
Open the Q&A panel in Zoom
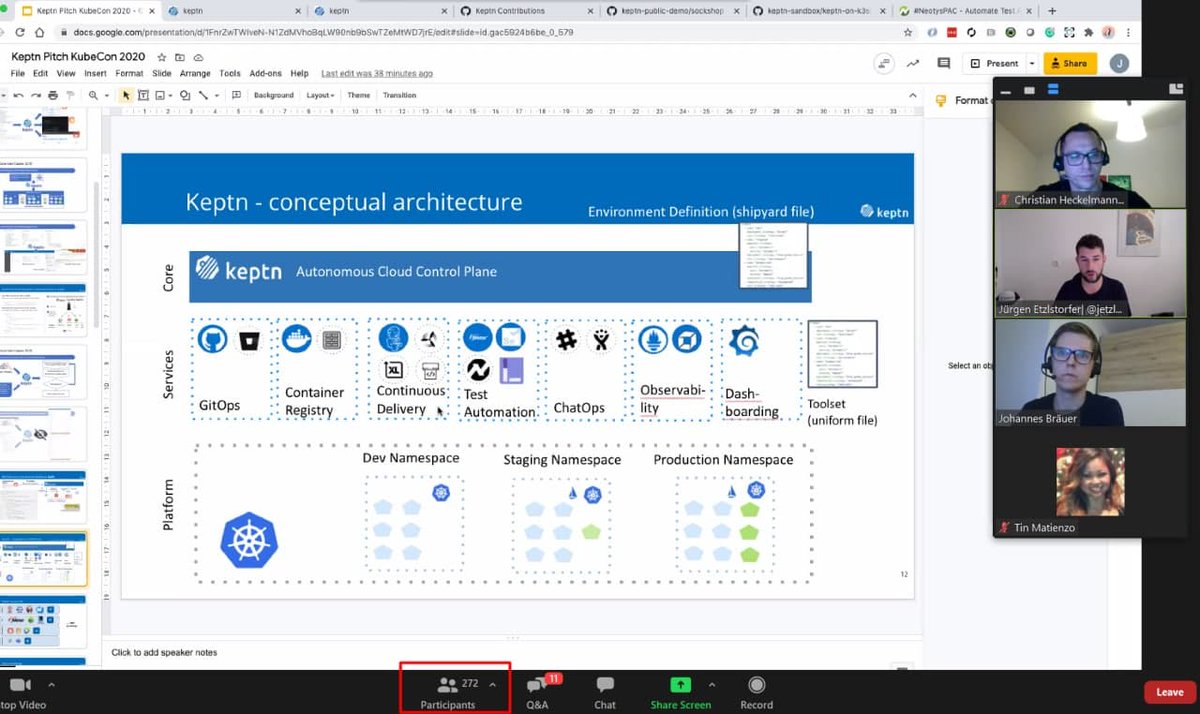click(x=538, y=691)
